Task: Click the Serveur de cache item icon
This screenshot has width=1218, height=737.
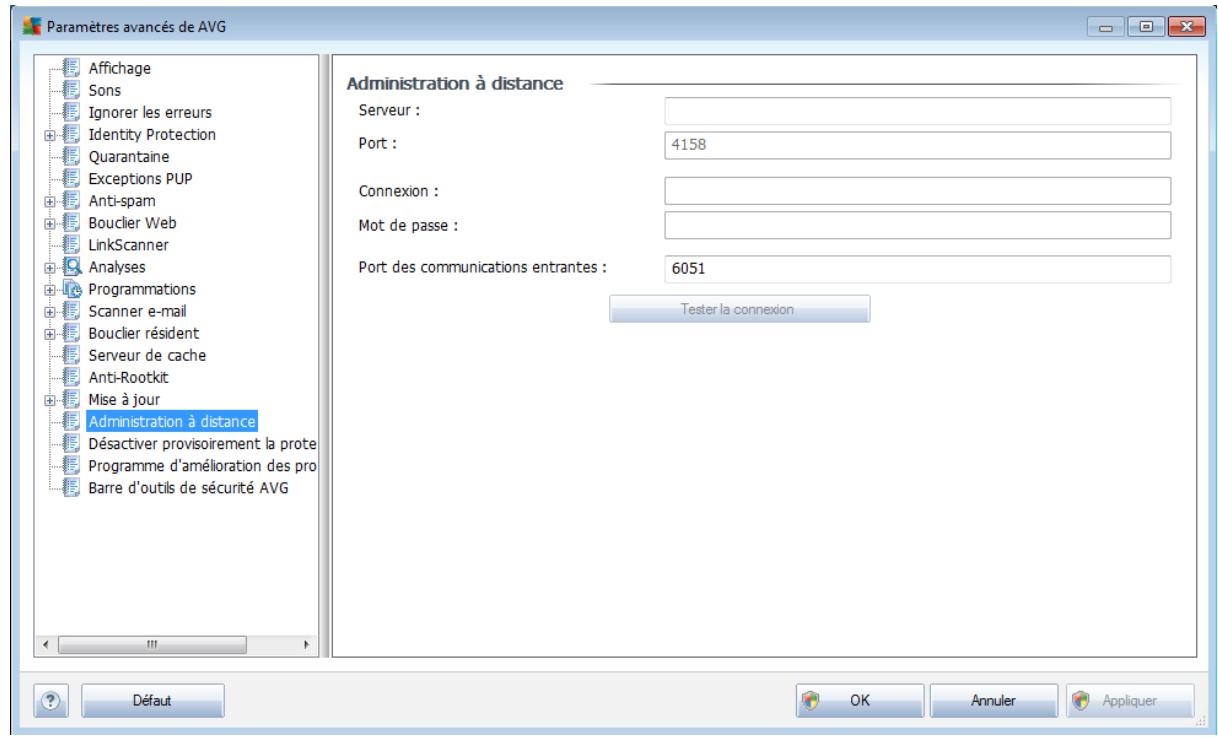Action: (70, 355)
